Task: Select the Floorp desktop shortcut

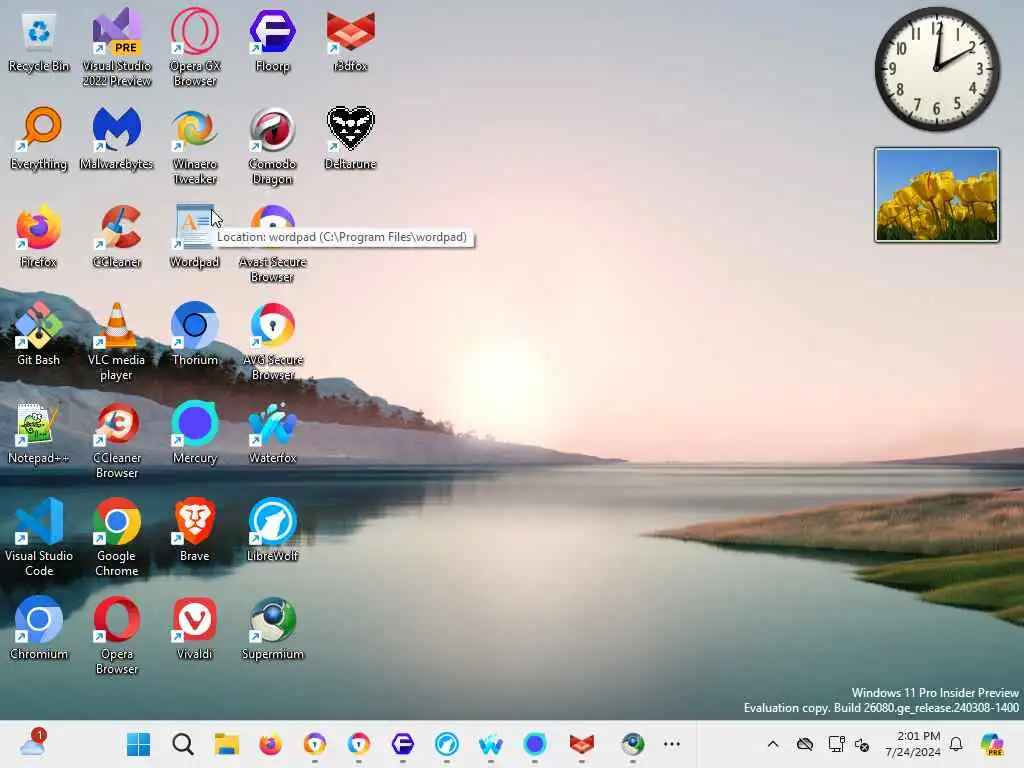Action: [272, 40]
